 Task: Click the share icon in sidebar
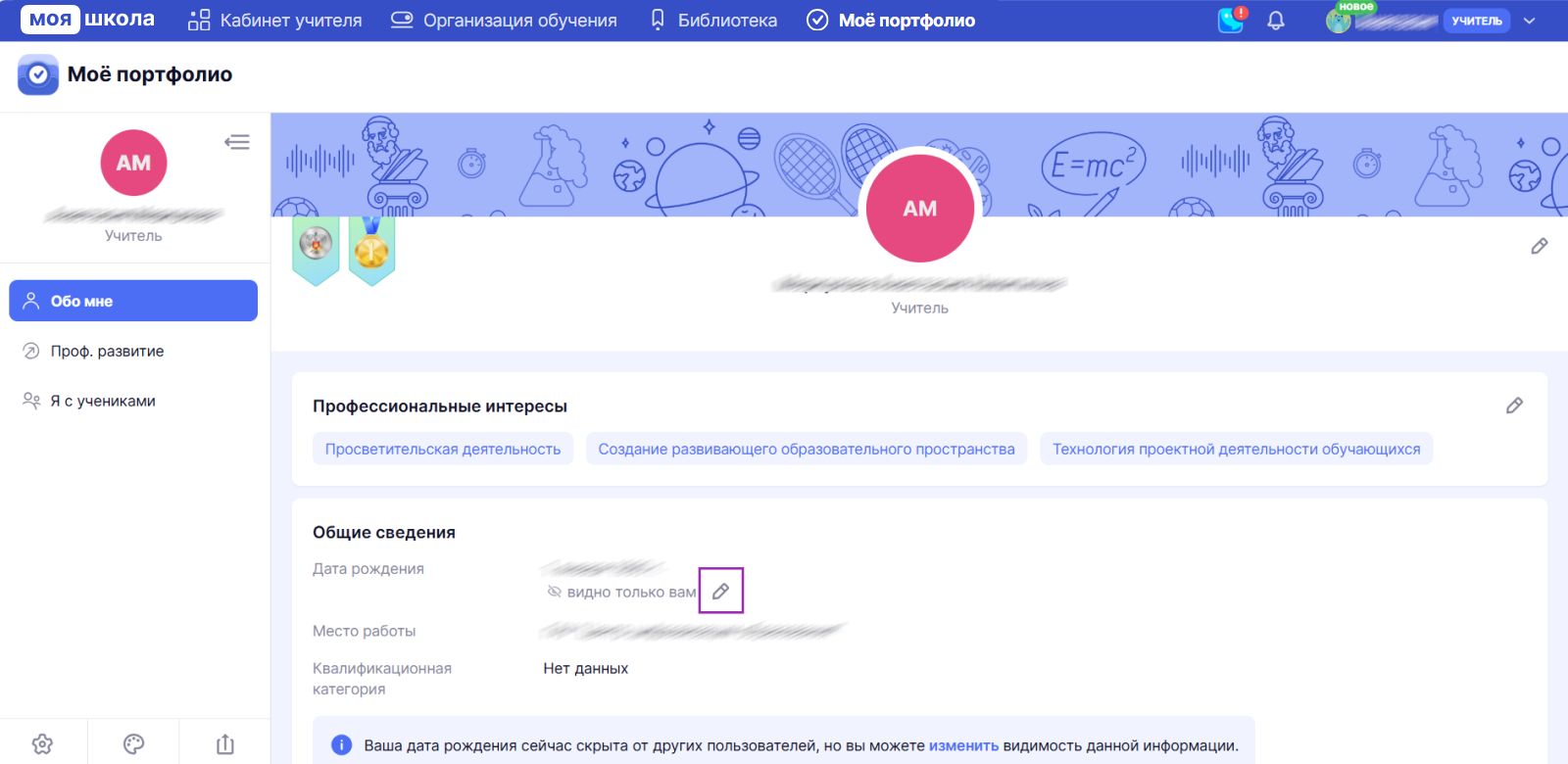(x=225, y=743)
